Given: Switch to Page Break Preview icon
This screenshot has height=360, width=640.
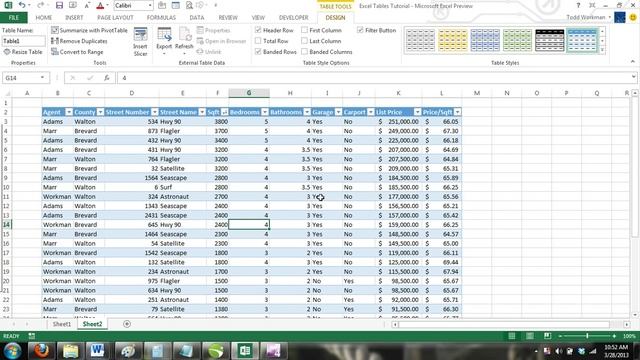Looking at the screenshot, I should [547, 336].
